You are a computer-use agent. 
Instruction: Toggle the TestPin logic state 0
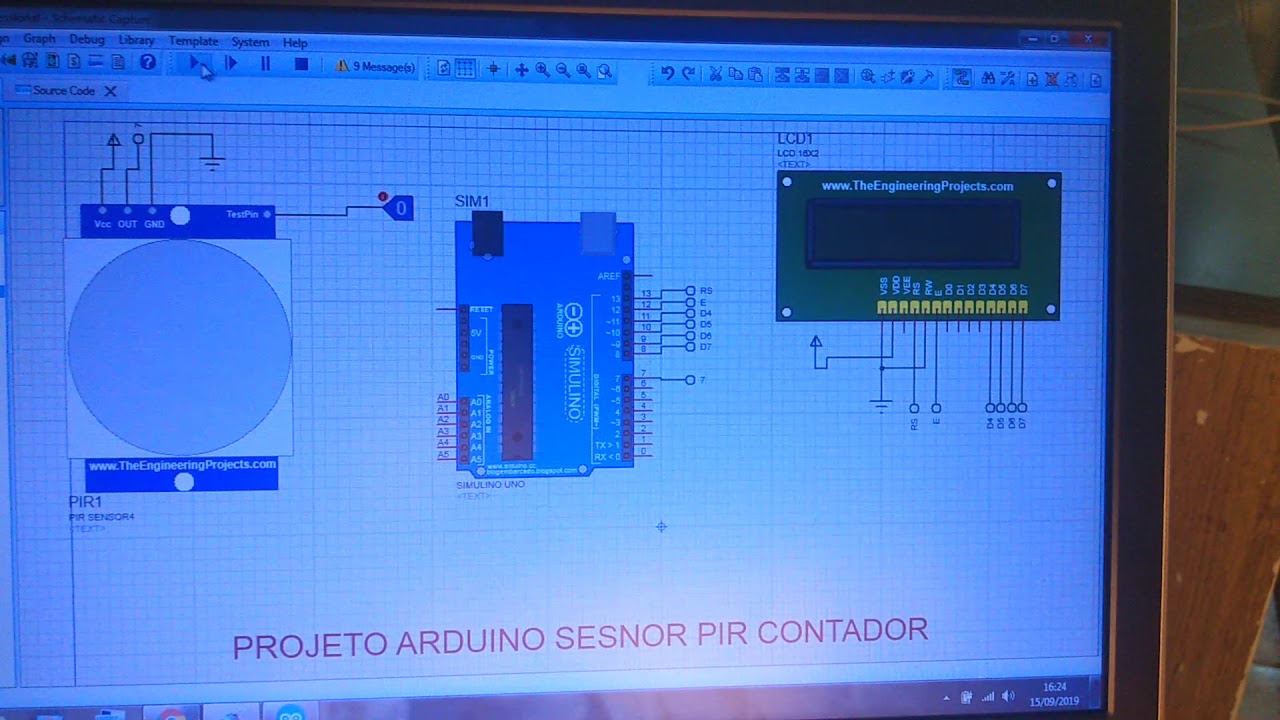click(x=400, y=208)
